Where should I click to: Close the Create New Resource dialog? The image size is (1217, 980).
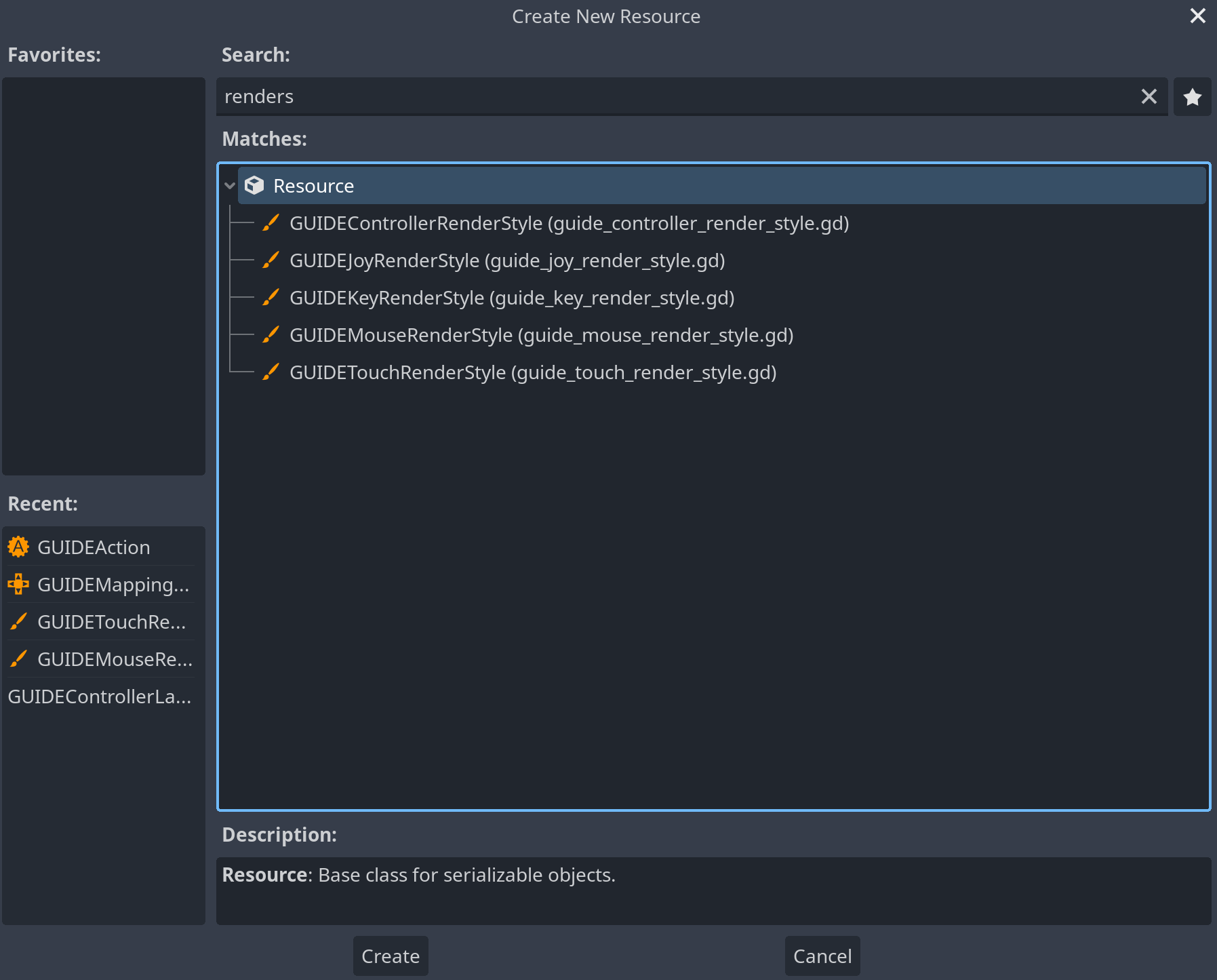[1197, 16]
